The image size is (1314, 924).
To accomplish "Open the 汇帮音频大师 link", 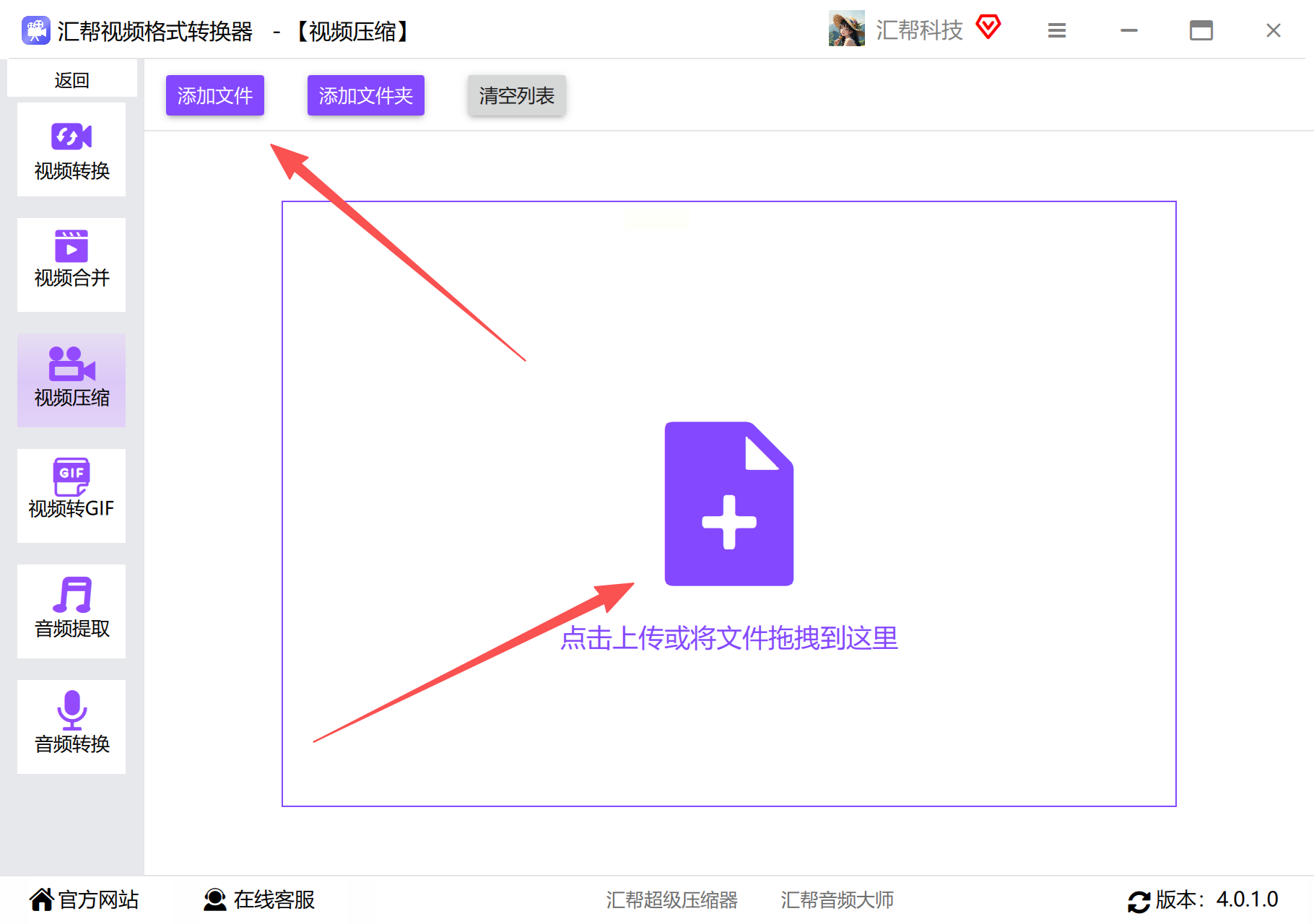I will coord(837,899).
